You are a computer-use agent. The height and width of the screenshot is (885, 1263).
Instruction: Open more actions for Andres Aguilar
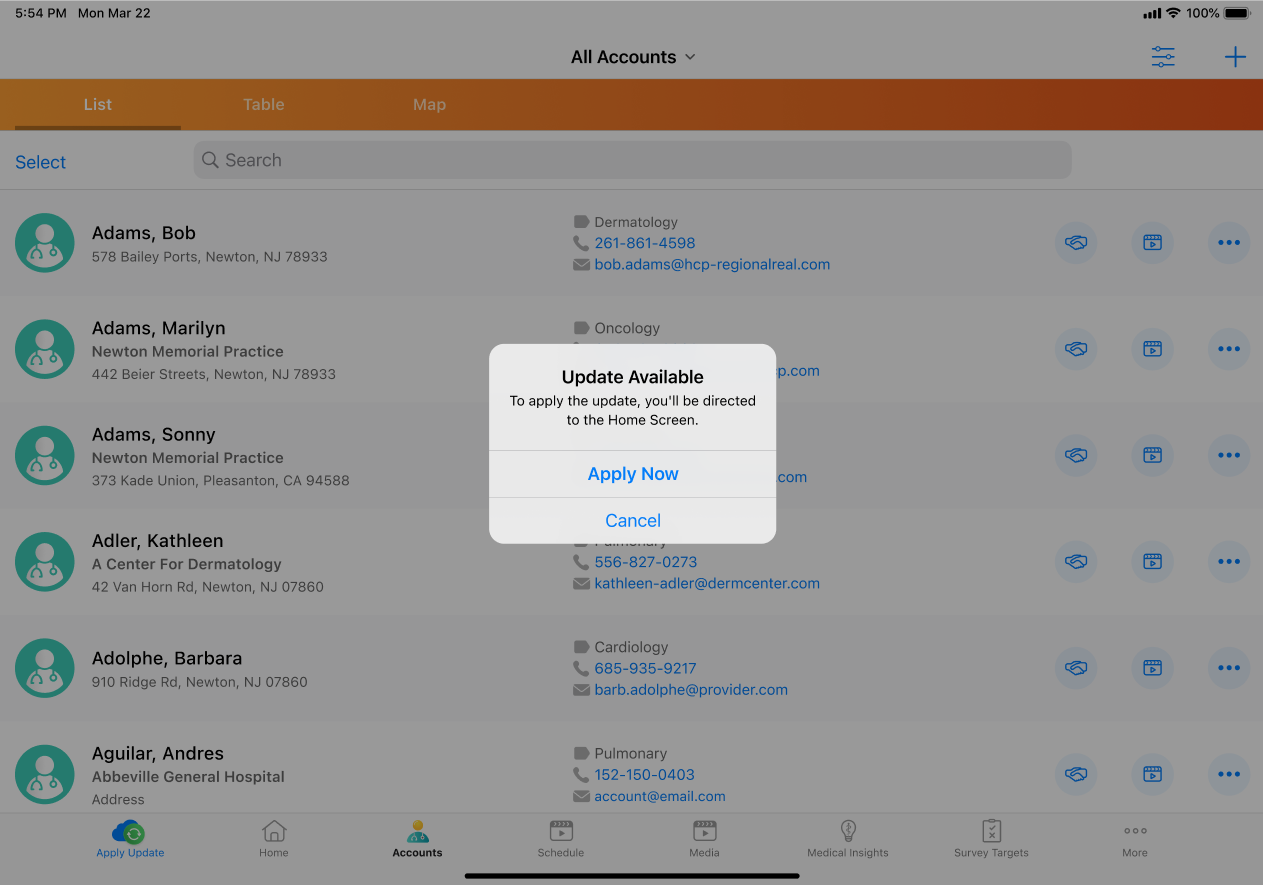(x=1228, y=774)
